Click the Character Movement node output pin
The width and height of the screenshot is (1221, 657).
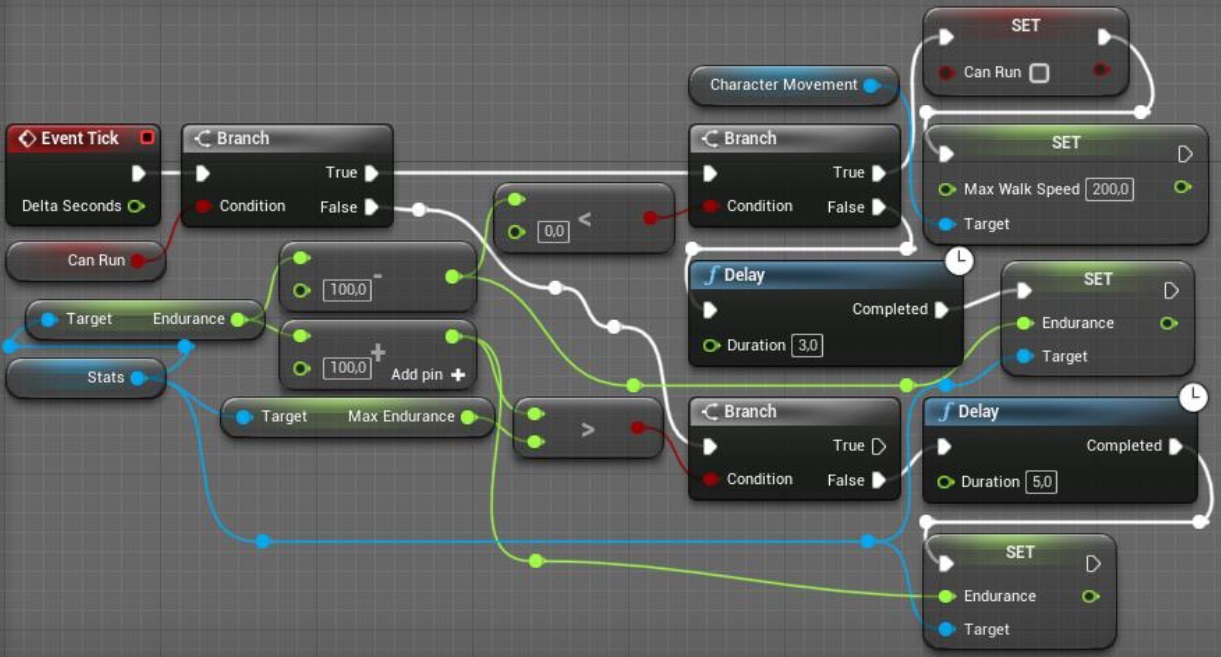coord(871,85)
